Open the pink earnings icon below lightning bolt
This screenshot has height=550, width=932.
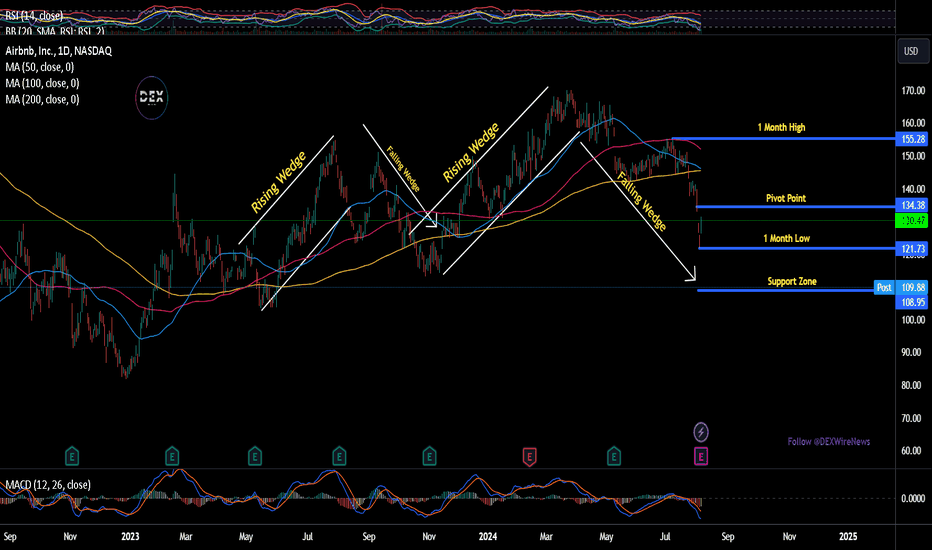tap(701, 457)
